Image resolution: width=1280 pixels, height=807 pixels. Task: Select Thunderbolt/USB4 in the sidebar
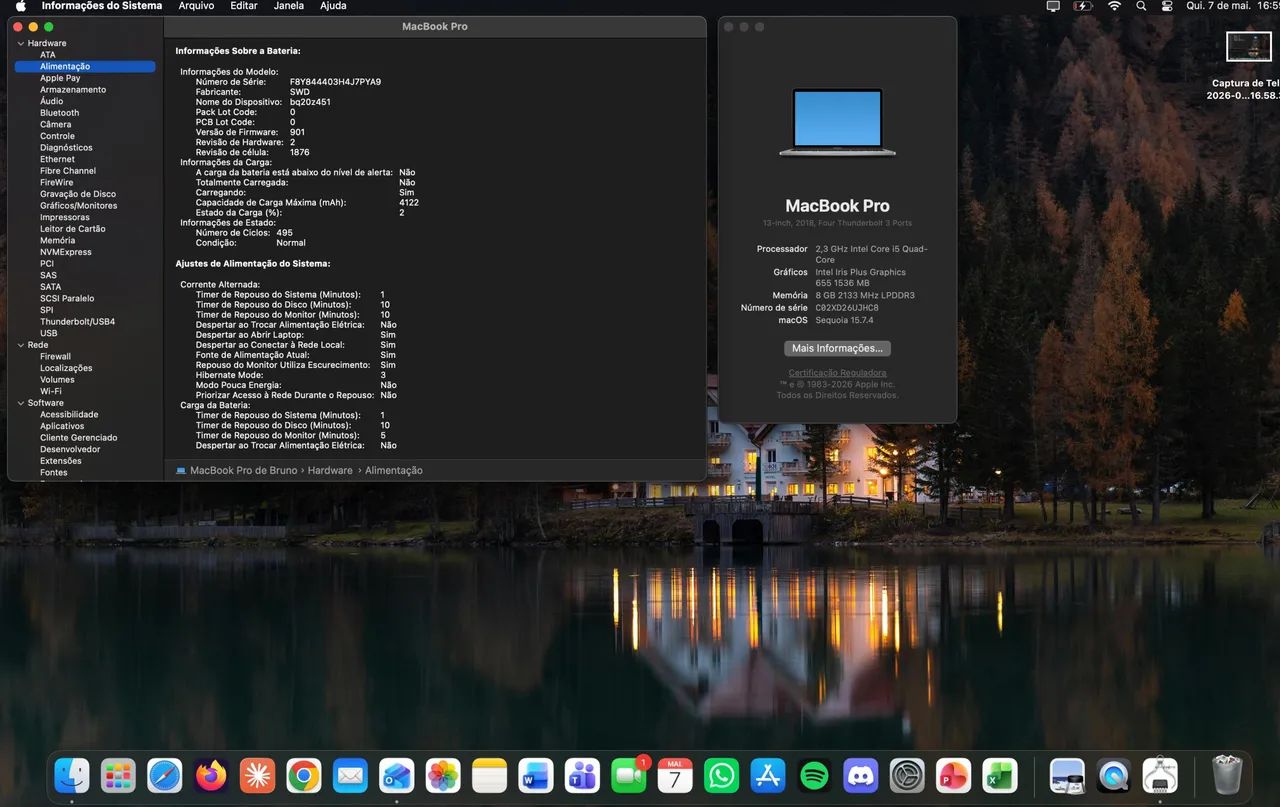(x=77, y=322)
